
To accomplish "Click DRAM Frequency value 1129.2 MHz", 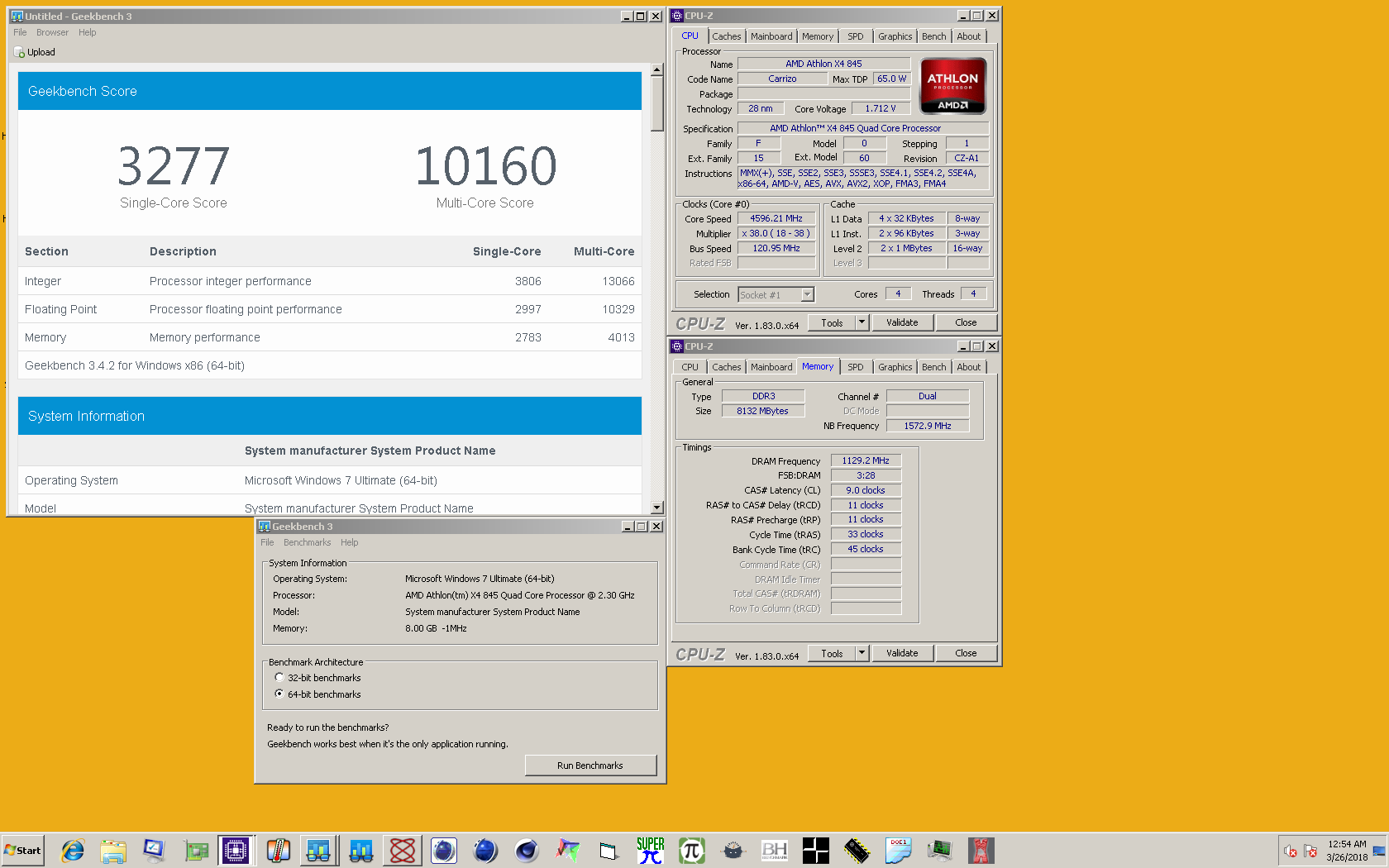I will (x=866, y=460).
